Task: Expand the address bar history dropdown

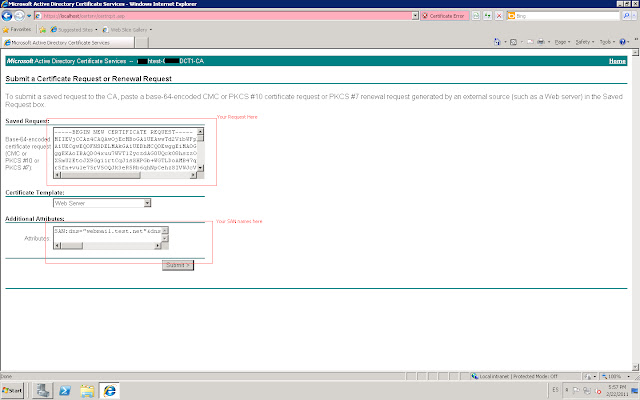Action: [415, 16]
